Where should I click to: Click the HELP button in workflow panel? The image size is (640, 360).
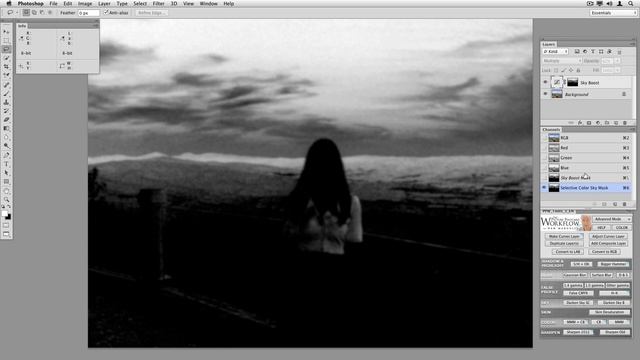pos(601,228)
